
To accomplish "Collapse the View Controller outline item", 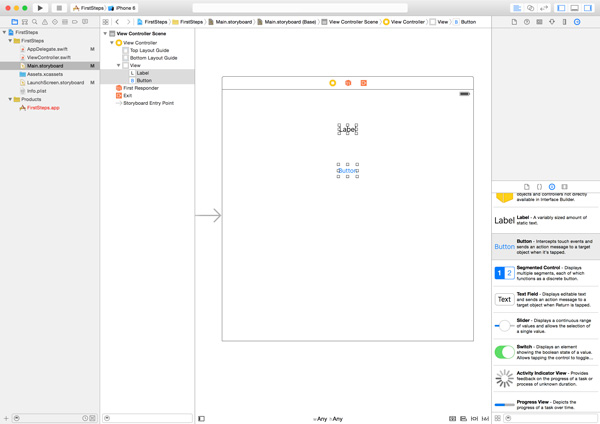I will click(112, 42).
